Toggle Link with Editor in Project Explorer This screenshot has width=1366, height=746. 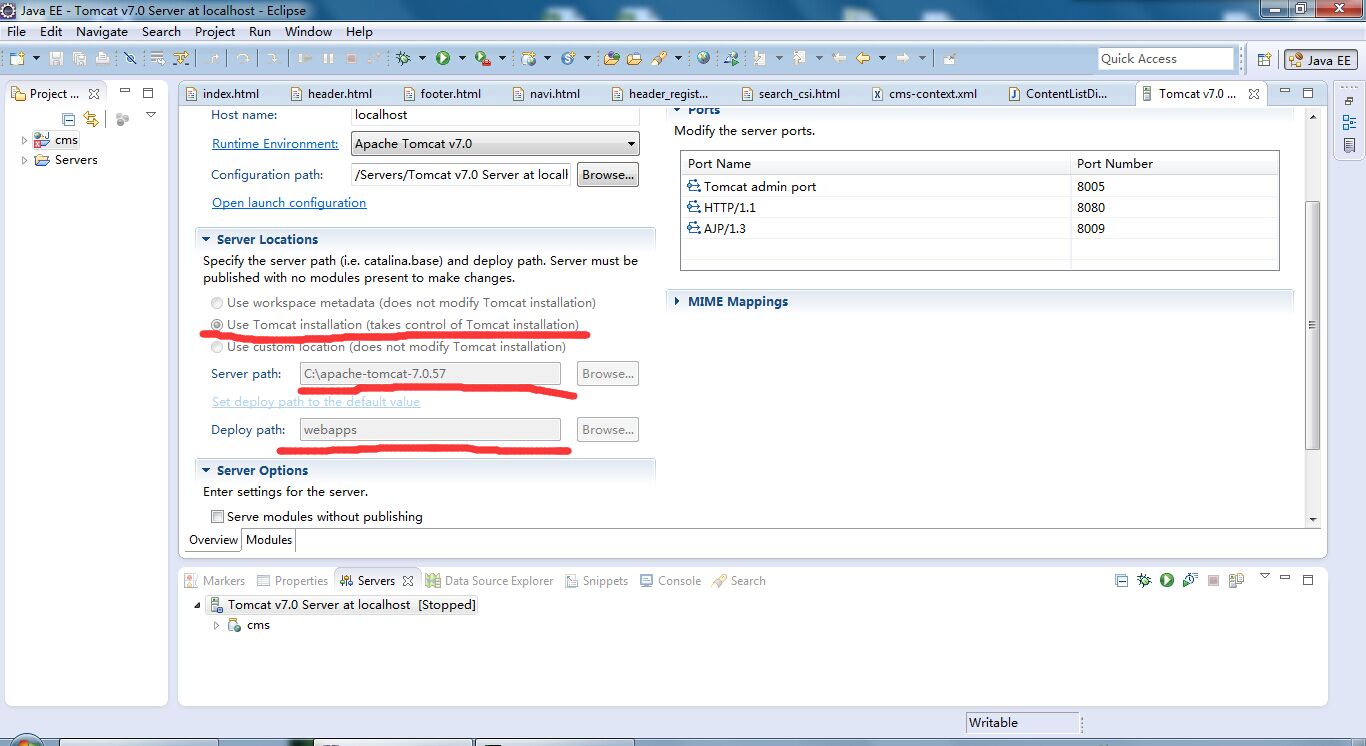(91, 119)
